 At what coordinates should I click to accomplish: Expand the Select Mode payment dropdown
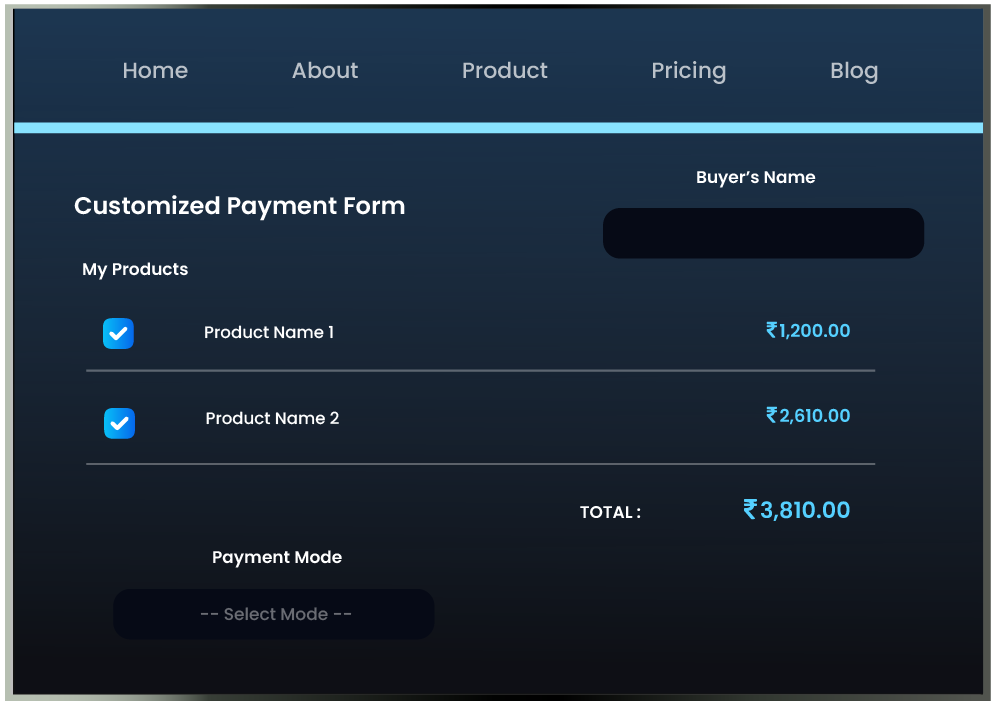click(x=274, y=614)
